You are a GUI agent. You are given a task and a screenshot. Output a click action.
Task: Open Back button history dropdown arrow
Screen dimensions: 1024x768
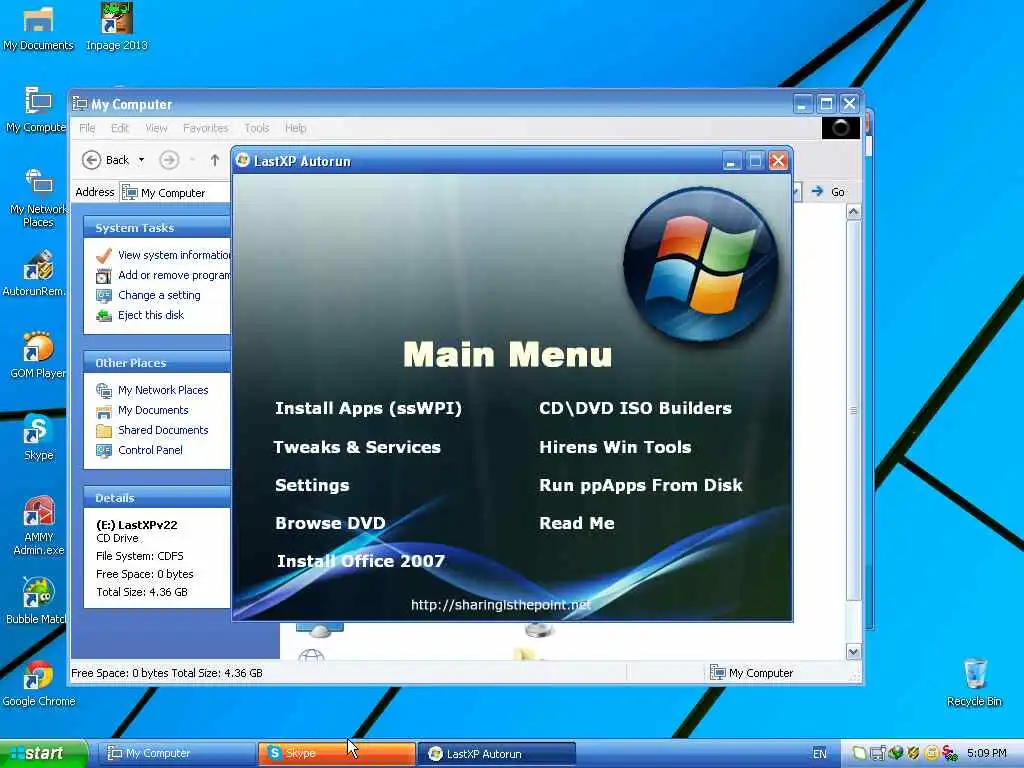tap(141, 160)
